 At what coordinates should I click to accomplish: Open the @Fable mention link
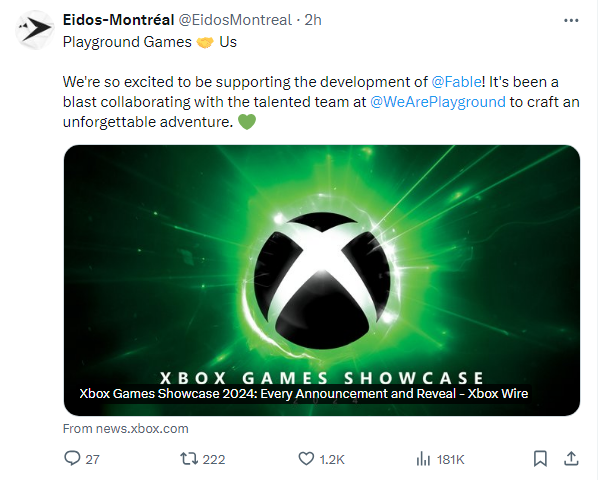455,81
